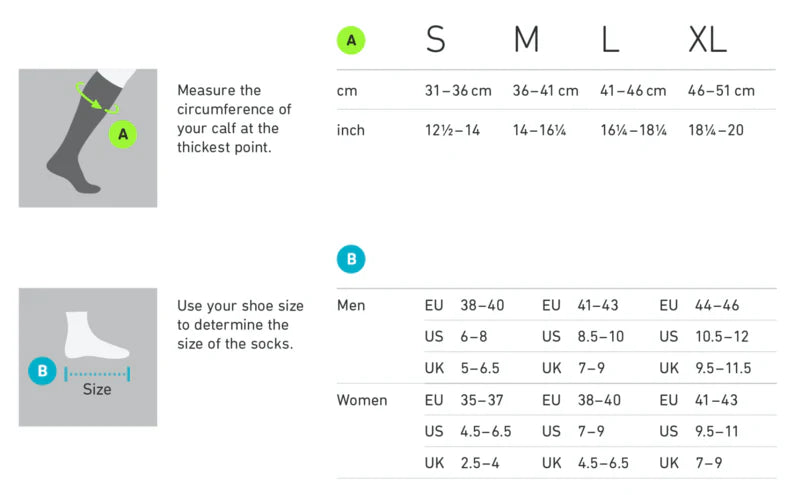The image size is (799, 495).
Task: Click the 36–41 cm calf measurement
Action: click(545, 91)
